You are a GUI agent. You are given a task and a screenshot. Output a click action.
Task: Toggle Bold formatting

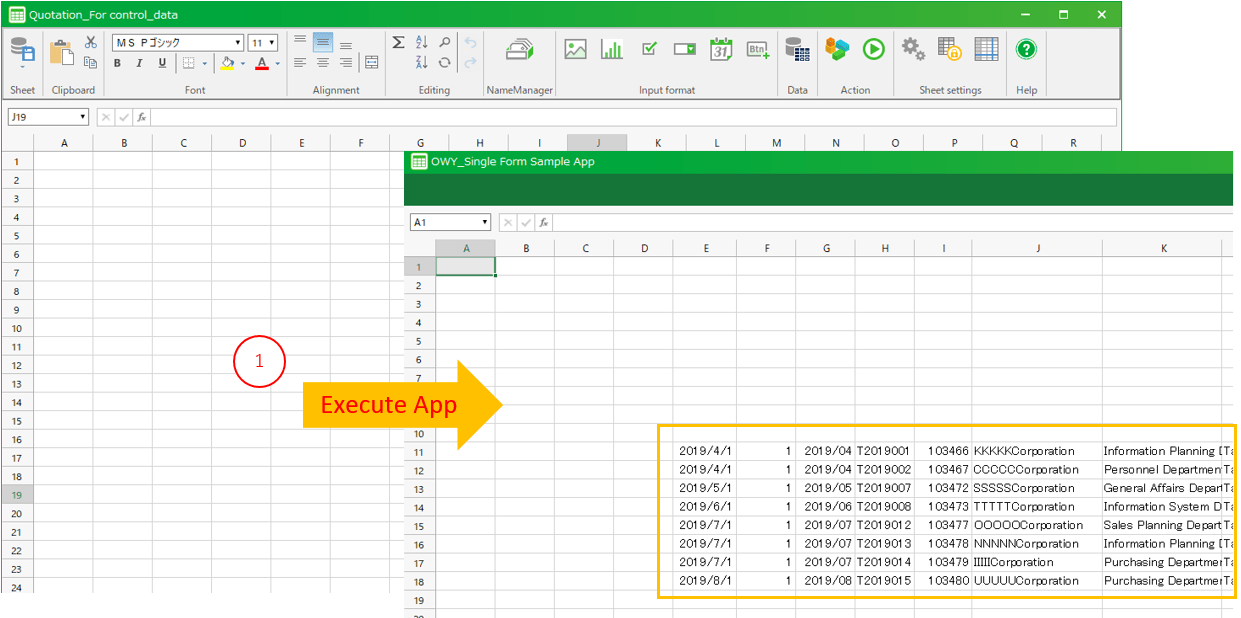[117, 63]
